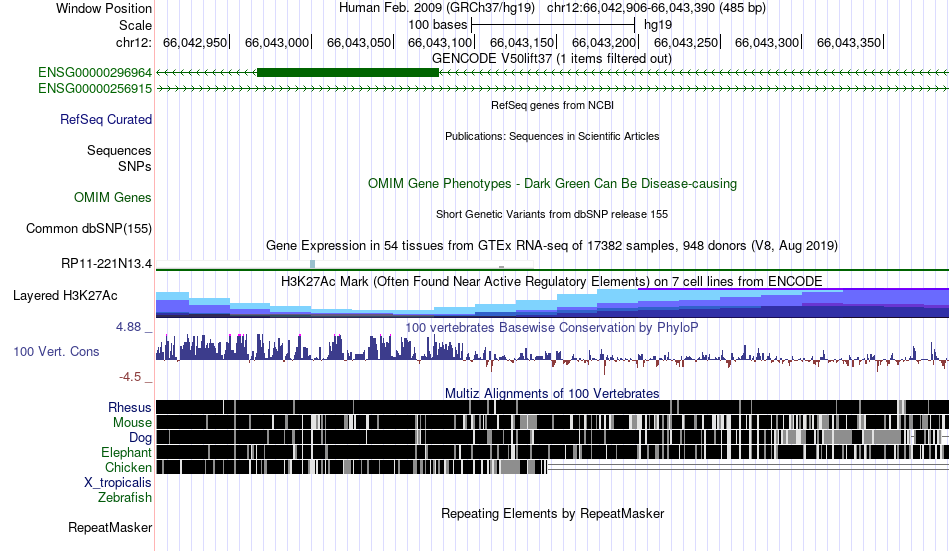Click the hg19 label beside scale bar
Screen dimensions: 950x551
coord(658,25)
